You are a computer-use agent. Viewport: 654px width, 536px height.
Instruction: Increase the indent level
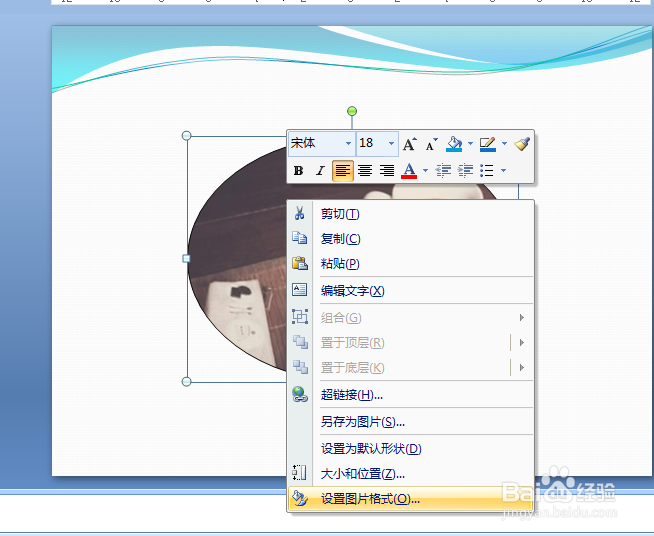click(x=465, y=171)
